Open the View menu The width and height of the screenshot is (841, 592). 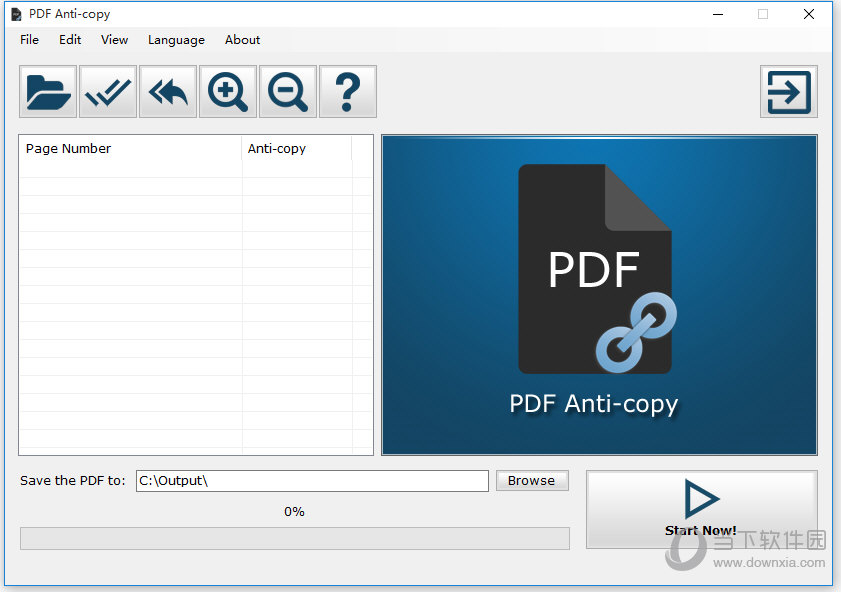(x=114, y=40)
